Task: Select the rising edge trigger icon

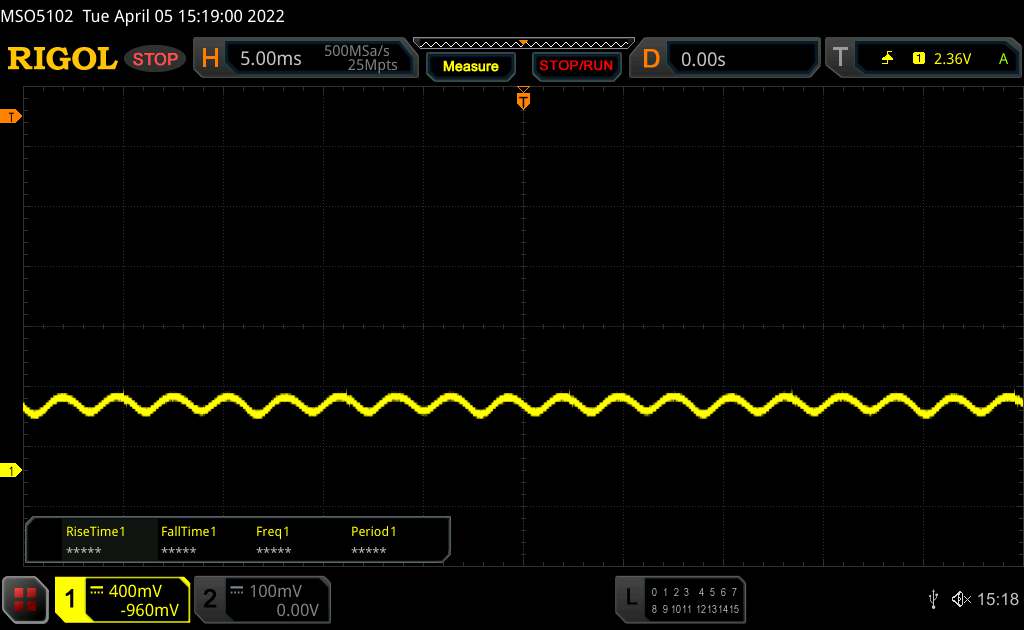Action: click(887, 59)
